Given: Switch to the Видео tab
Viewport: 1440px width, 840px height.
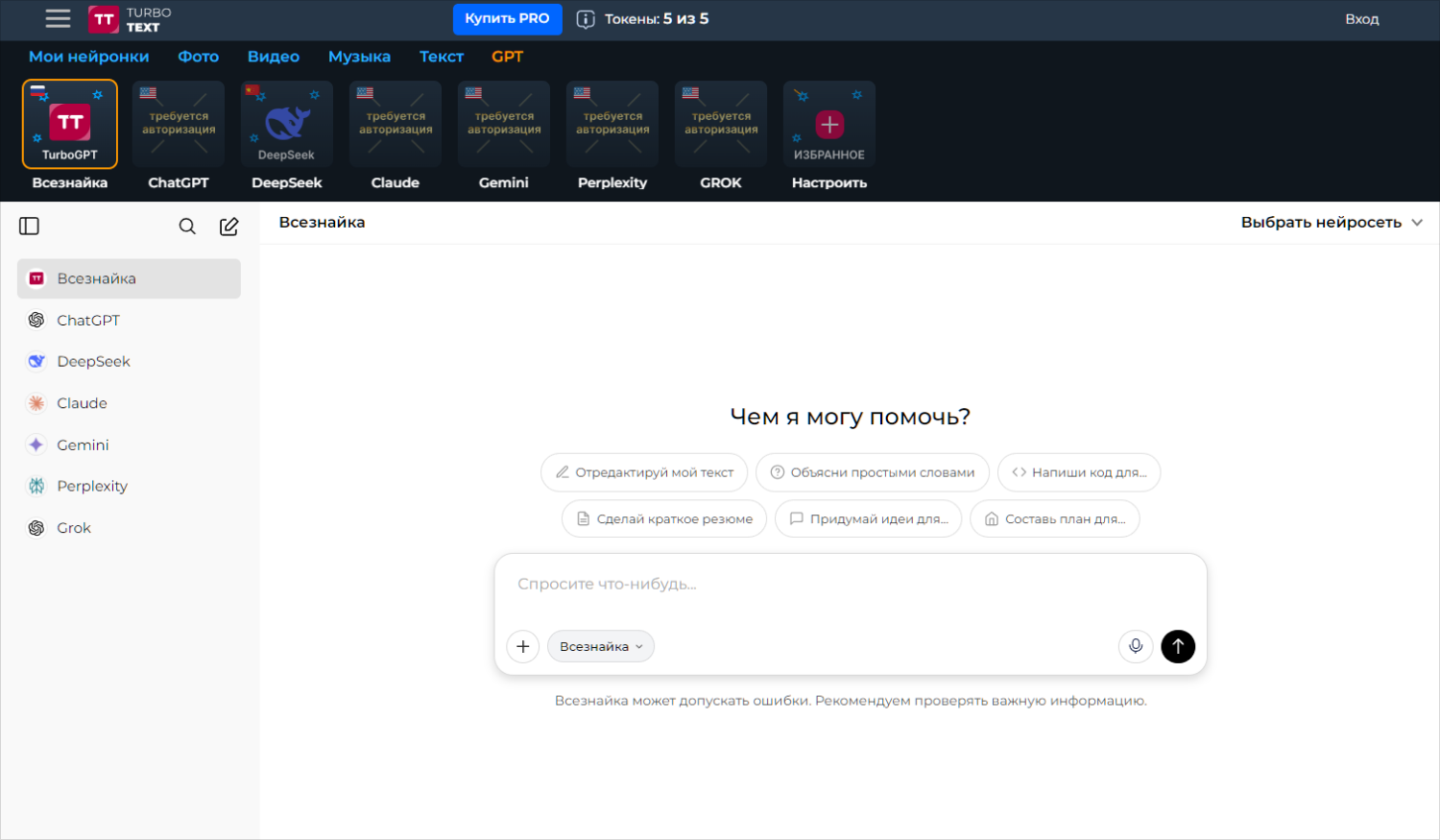Looking at the screenshot, I should pos(274,57).
